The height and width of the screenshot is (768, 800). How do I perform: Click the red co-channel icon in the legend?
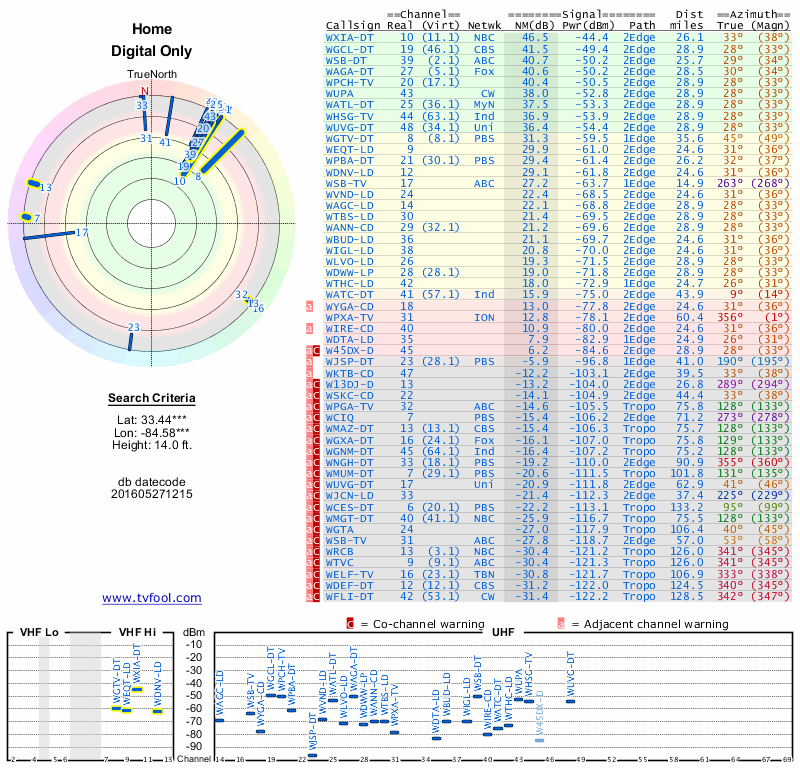click(x=350, y=624)
